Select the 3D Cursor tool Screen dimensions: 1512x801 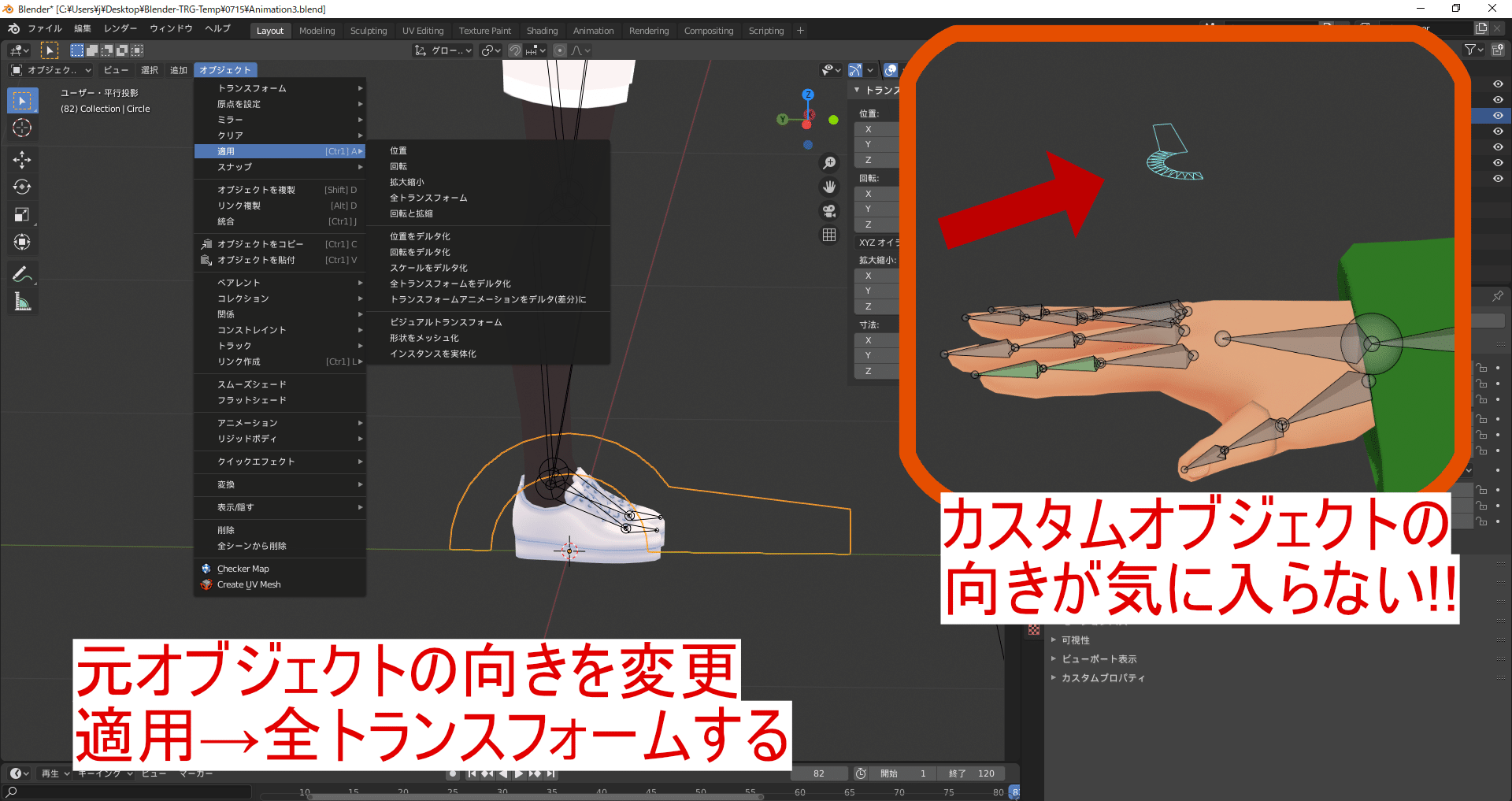22,128
